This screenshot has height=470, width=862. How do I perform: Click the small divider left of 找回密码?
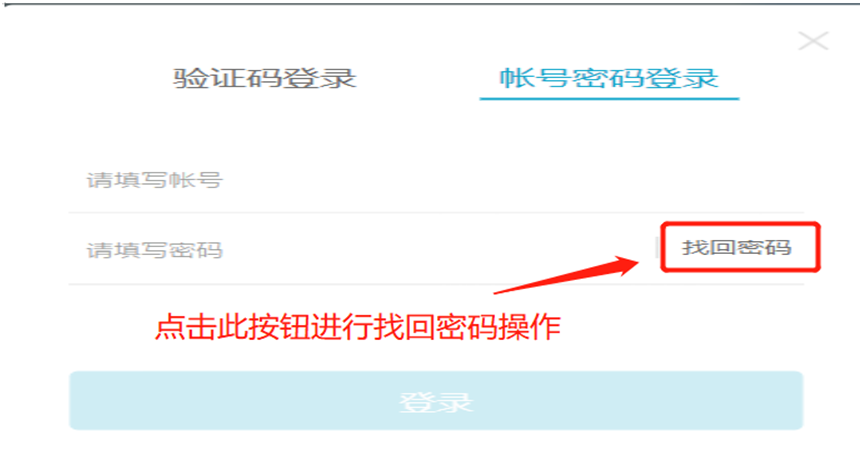657,247
